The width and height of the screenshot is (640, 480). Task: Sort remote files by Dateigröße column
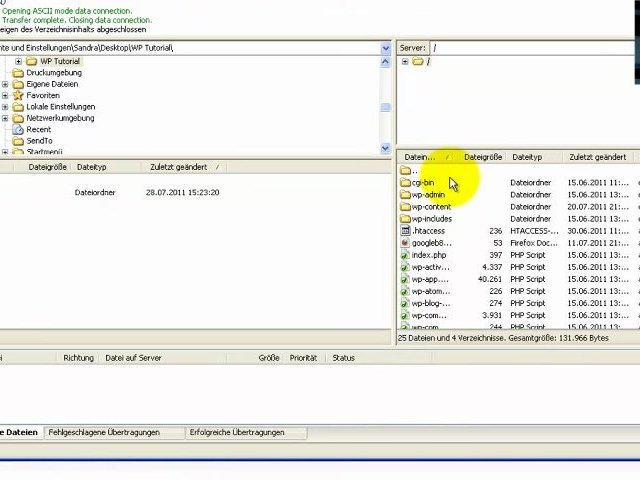(483, 157)
